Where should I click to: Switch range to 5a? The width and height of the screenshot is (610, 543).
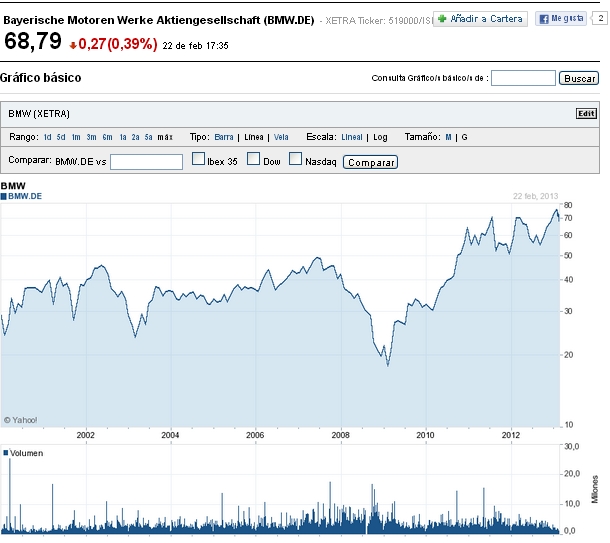pyautogui.click(x=148, y=137)
